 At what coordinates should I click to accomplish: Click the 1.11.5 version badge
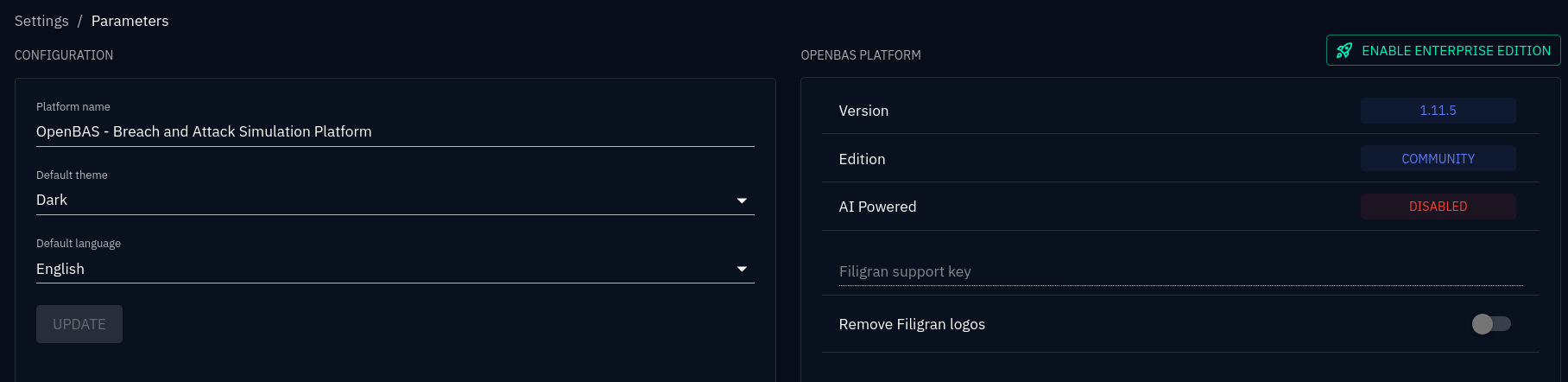coord(1438,111)
